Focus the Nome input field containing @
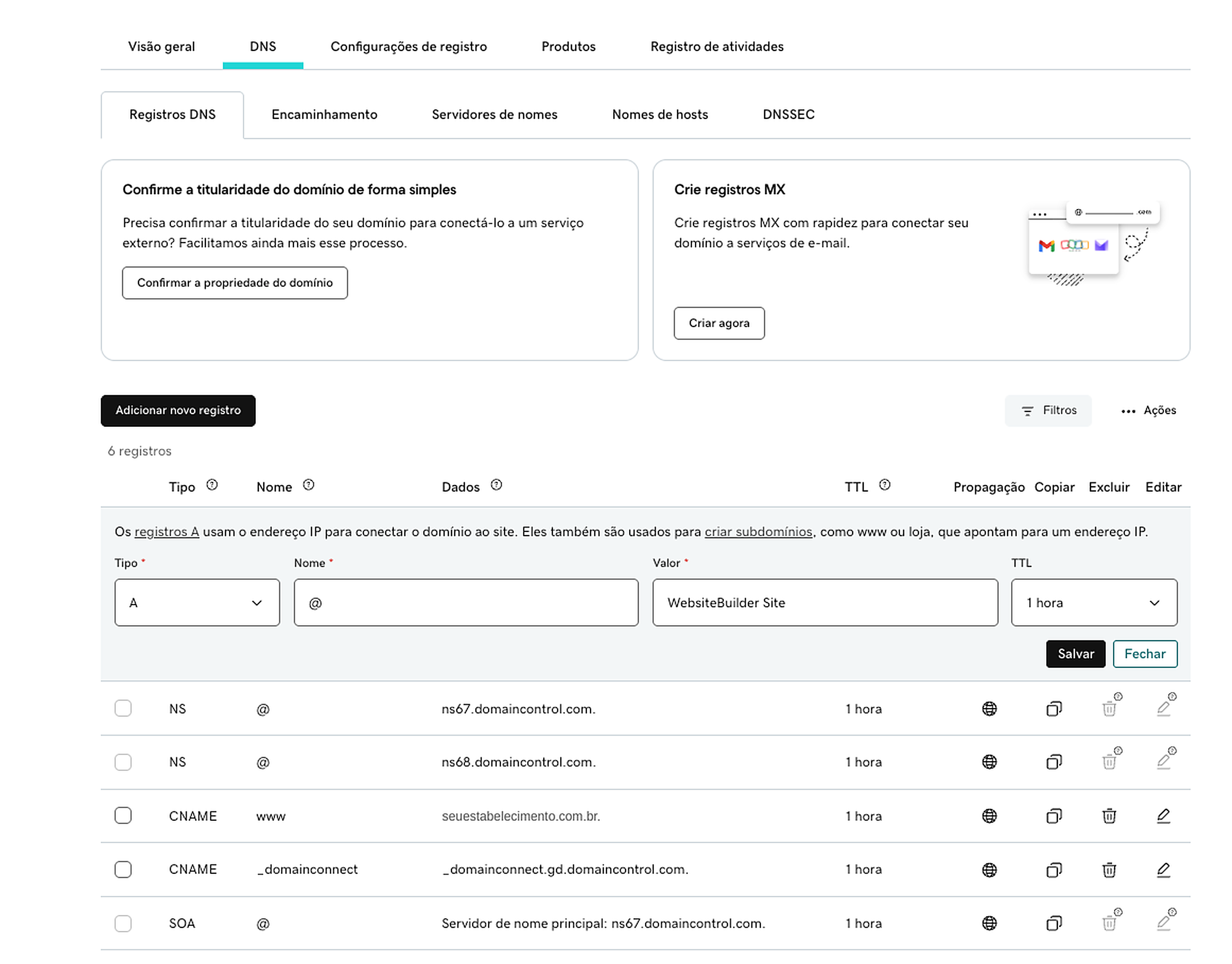 [466, 602]
